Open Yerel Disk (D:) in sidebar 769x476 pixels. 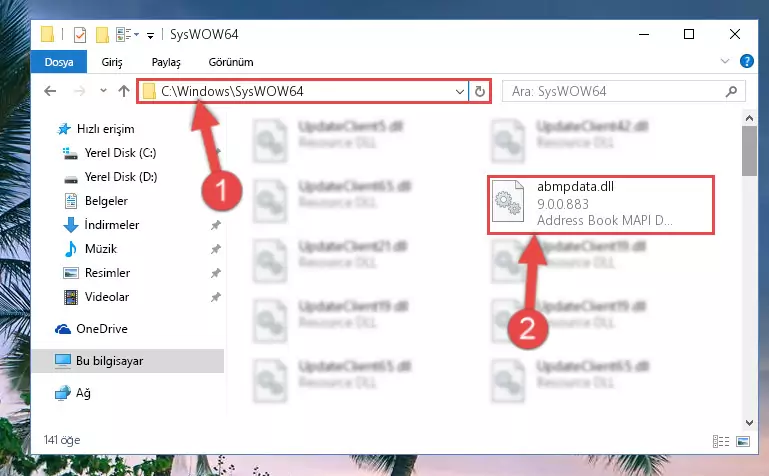tap(121, 177)
